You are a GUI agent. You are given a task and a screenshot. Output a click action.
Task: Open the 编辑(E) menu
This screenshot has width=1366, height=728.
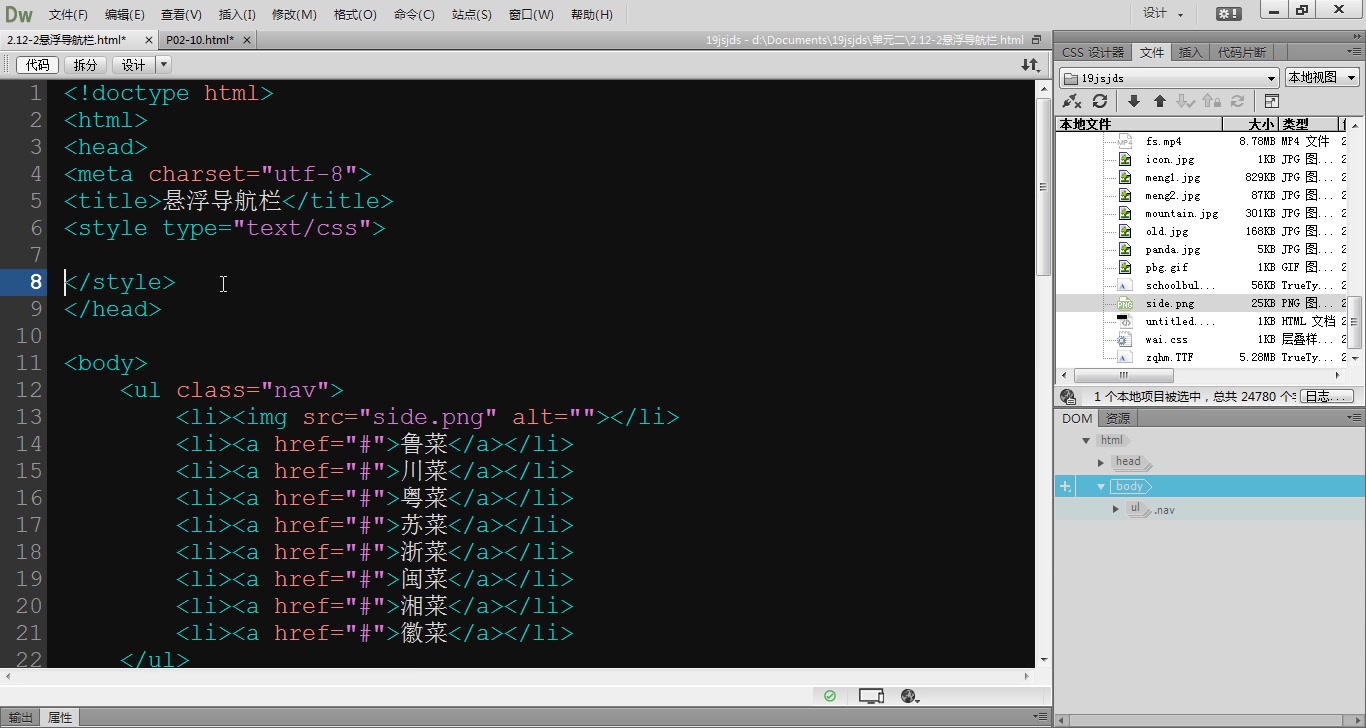point(125,14)
